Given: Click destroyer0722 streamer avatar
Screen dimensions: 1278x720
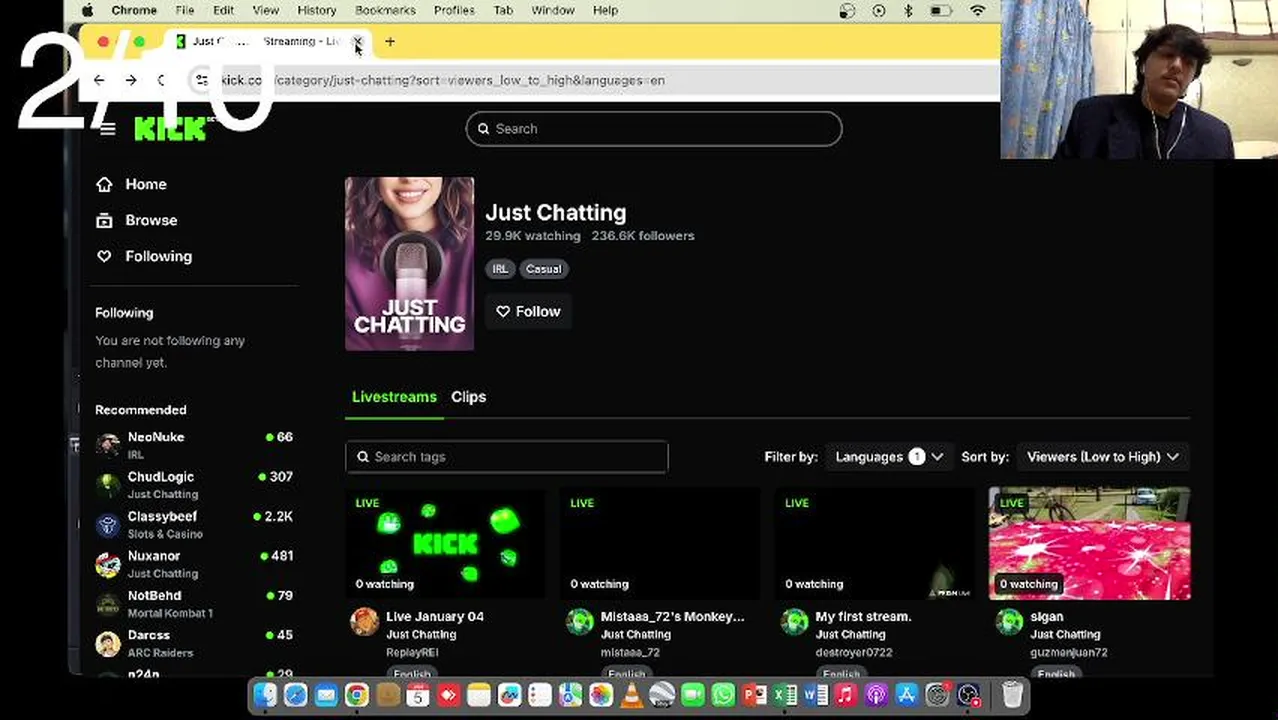Looking at the screenshot, I should coord(795,621).
